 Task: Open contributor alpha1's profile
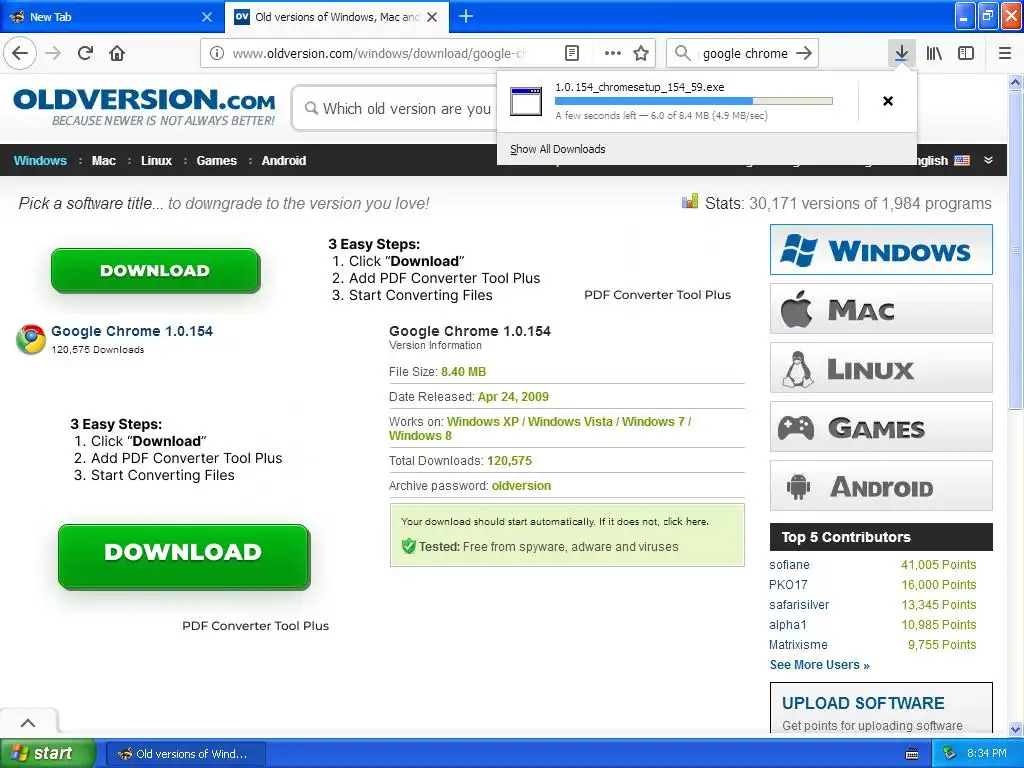(788, 625)
